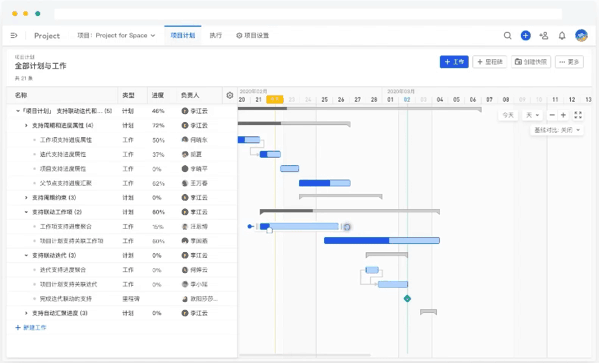This screenshot has width=599, height=363.
Task: Click assignee avatar in the 里程碑 milestone row
Action: pos(185,299)
